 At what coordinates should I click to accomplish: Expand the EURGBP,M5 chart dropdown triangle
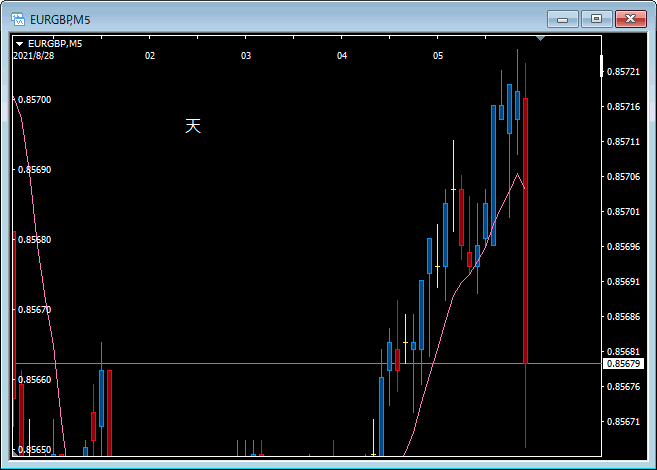click(x=19, y=44)
